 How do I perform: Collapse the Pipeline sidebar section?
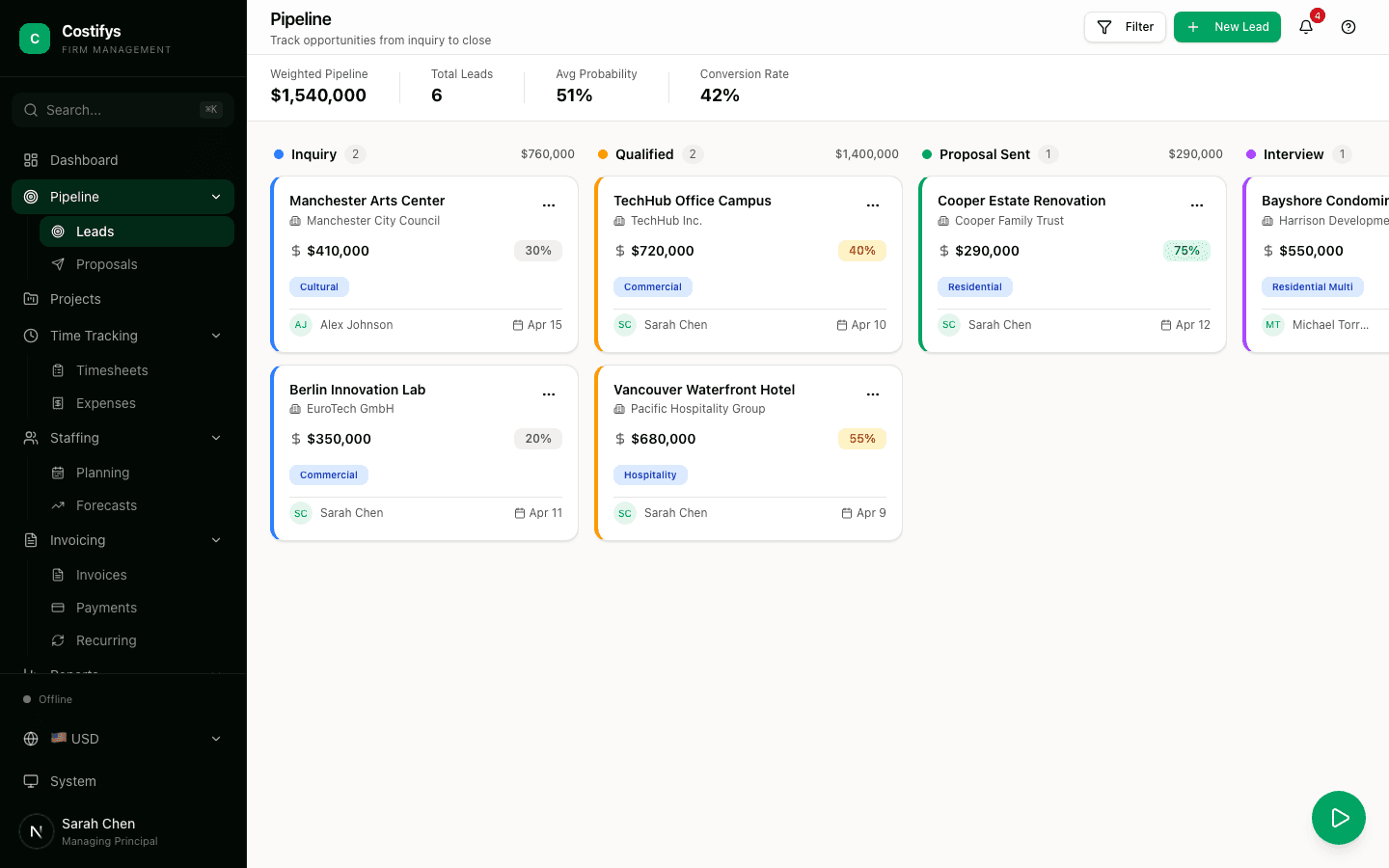(216, 196)
